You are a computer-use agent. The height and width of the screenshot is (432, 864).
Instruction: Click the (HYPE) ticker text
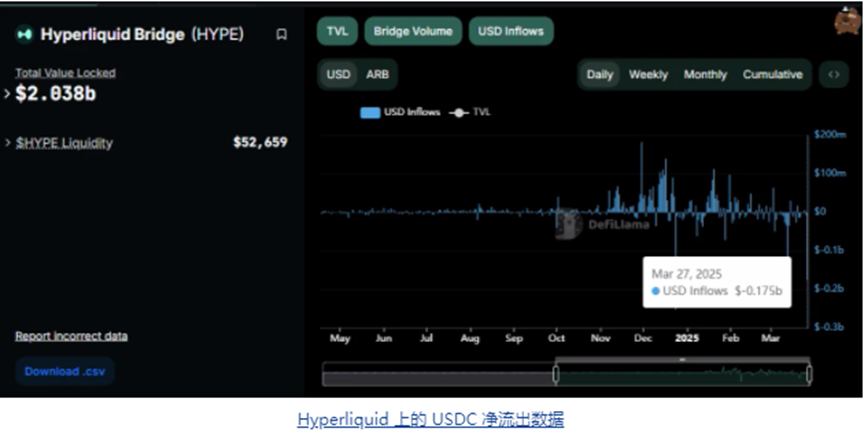217,35
